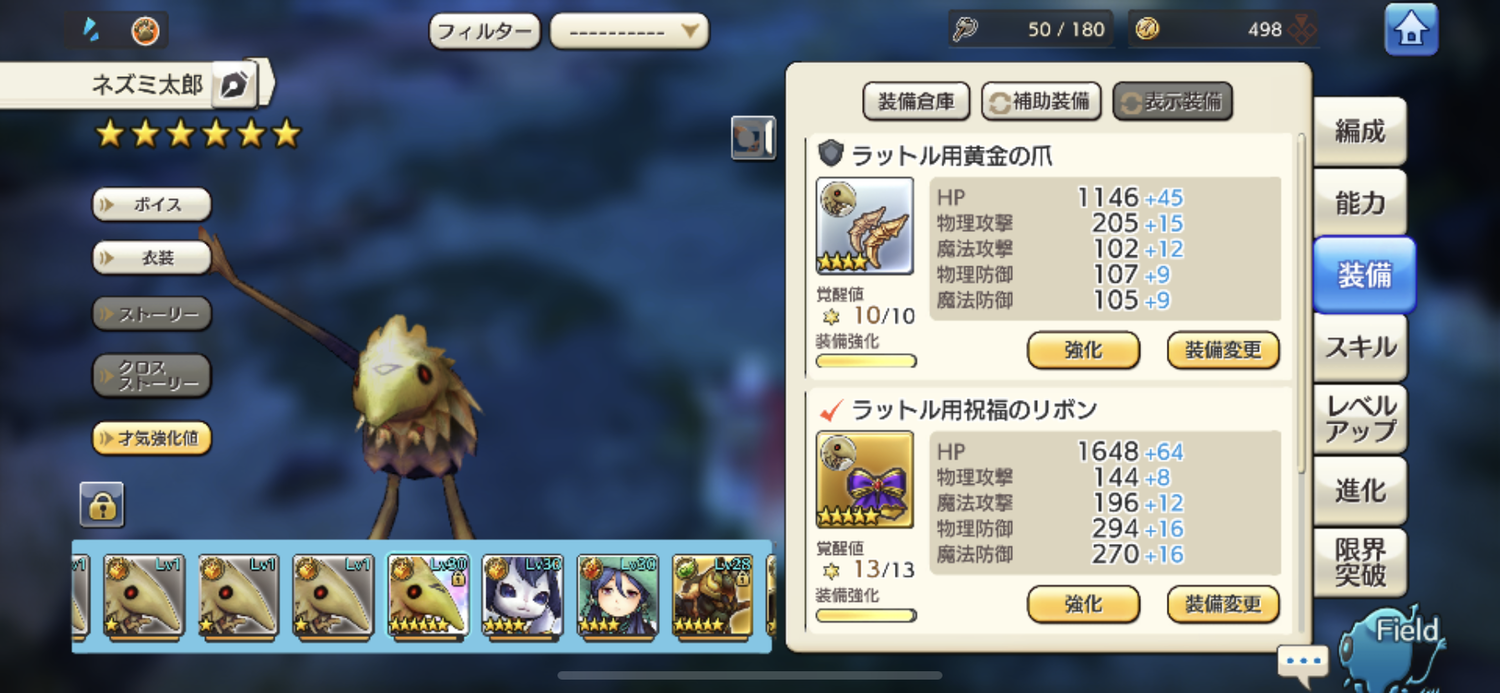The height and width of the screenshot is (693, 1500).
Task: Click the golden claw equipment icon
Action: click(x=865, y=226)
